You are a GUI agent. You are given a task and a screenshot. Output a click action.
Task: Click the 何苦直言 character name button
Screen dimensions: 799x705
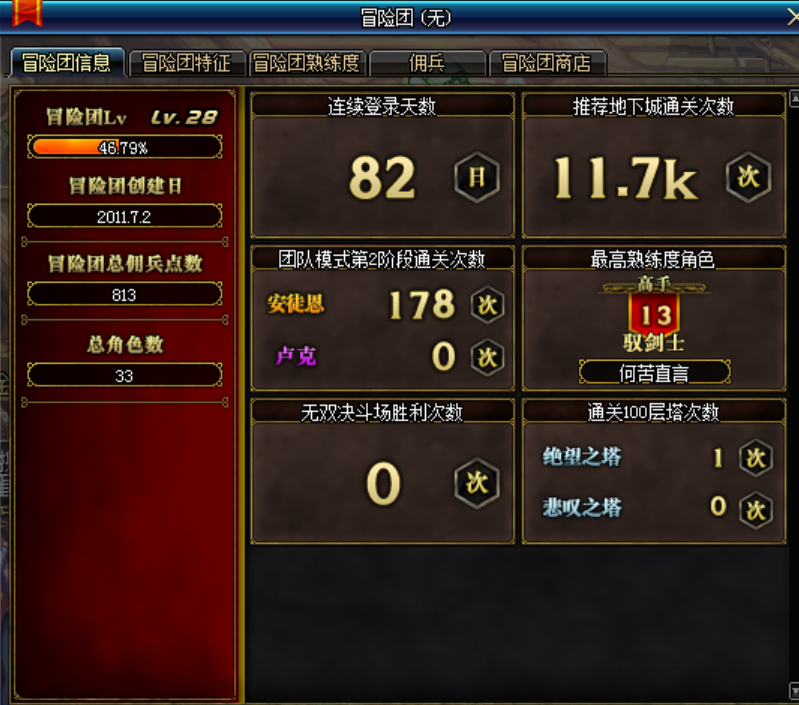coord(654,373)
